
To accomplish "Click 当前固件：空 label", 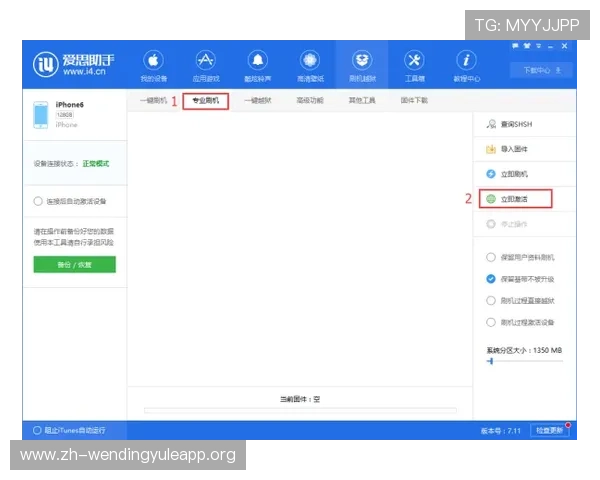I will click(x=300, y=399).
